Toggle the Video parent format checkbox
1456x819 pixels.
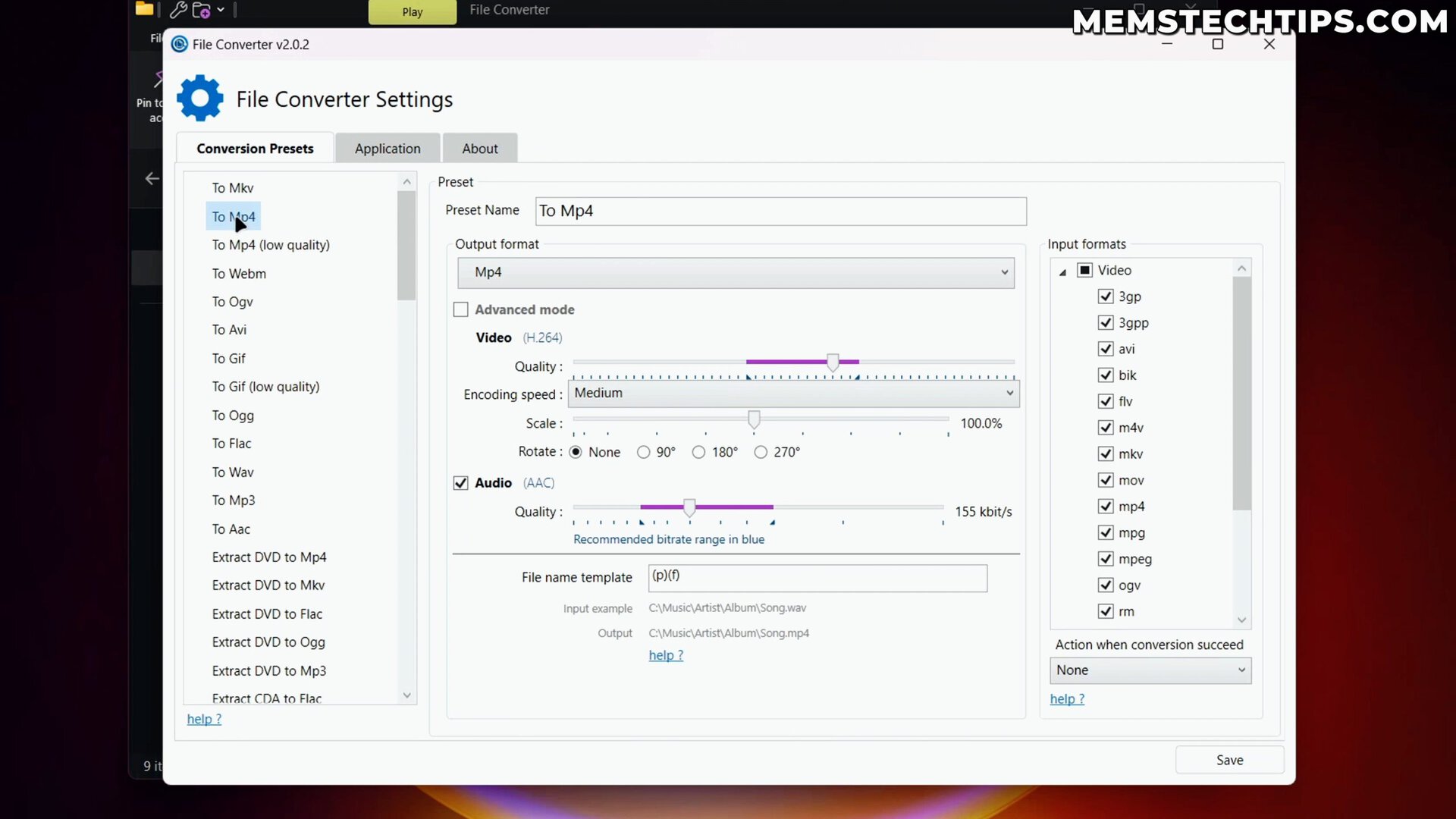tap(1085, 270)
